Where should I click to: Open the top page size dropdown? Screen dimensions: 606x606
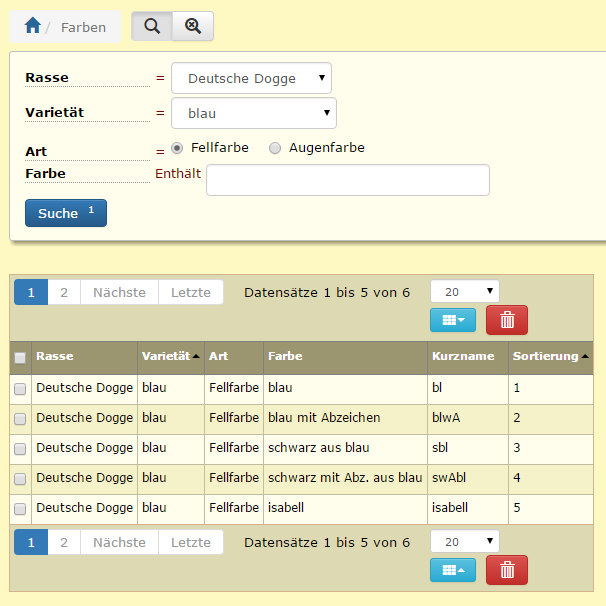pos(464,291)
